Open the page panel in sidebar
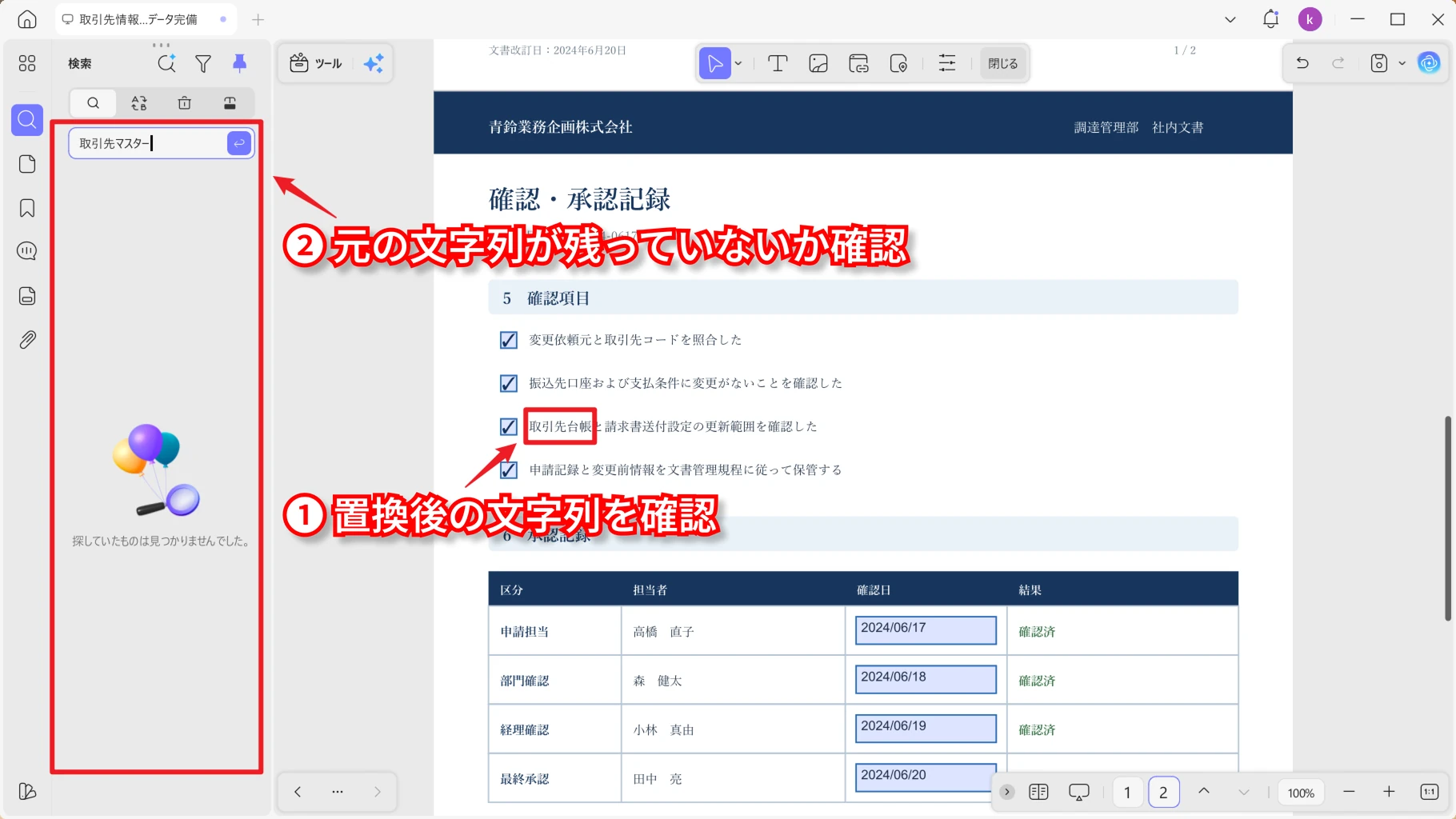Screen dimensions: 1456x819 tap(27, 164)
